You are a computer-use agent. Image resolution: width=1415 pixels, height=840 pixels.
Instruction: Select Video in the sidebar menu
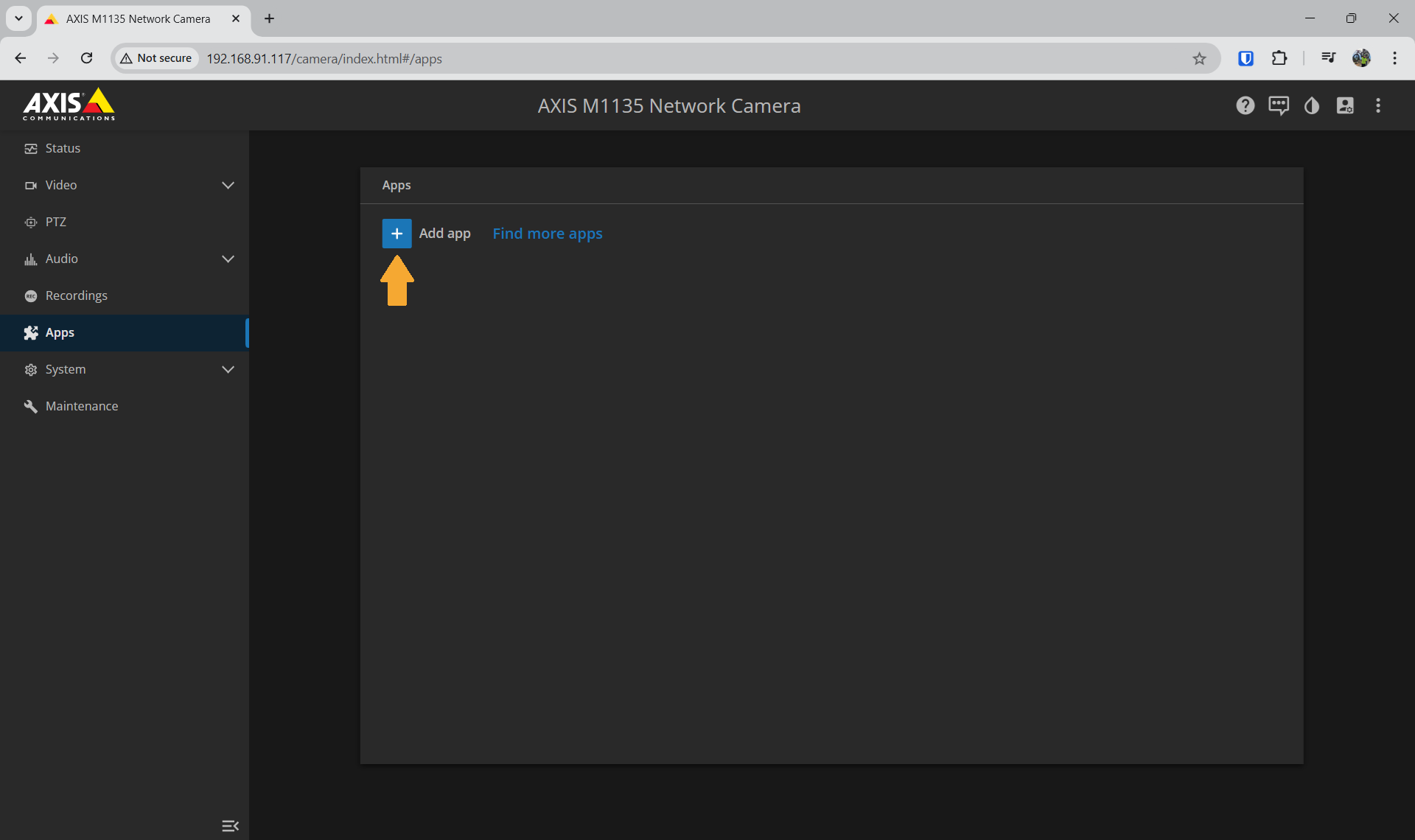point(125,185)
